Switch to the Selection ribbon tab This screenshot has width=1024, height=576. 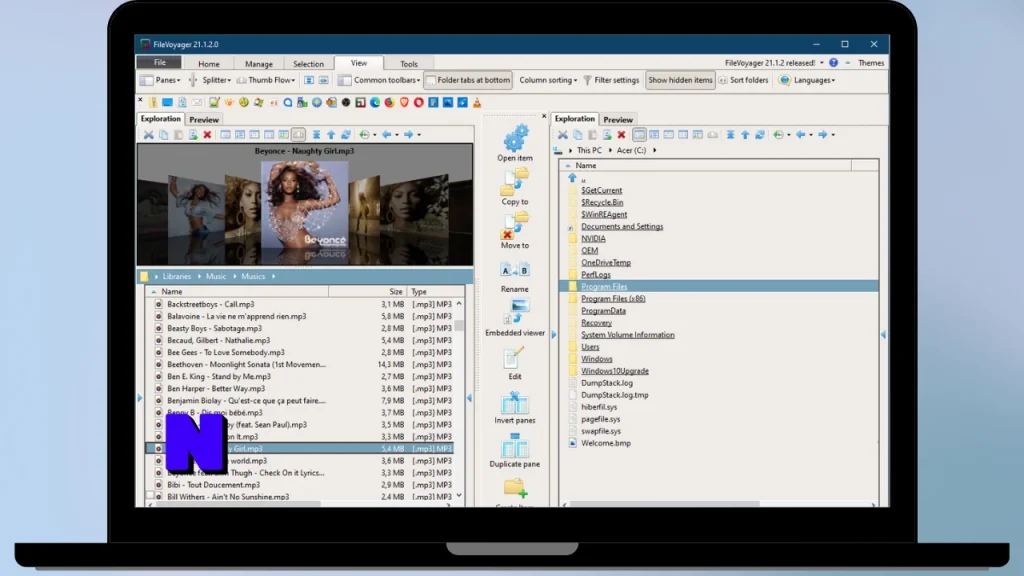(x=308, y=64)
